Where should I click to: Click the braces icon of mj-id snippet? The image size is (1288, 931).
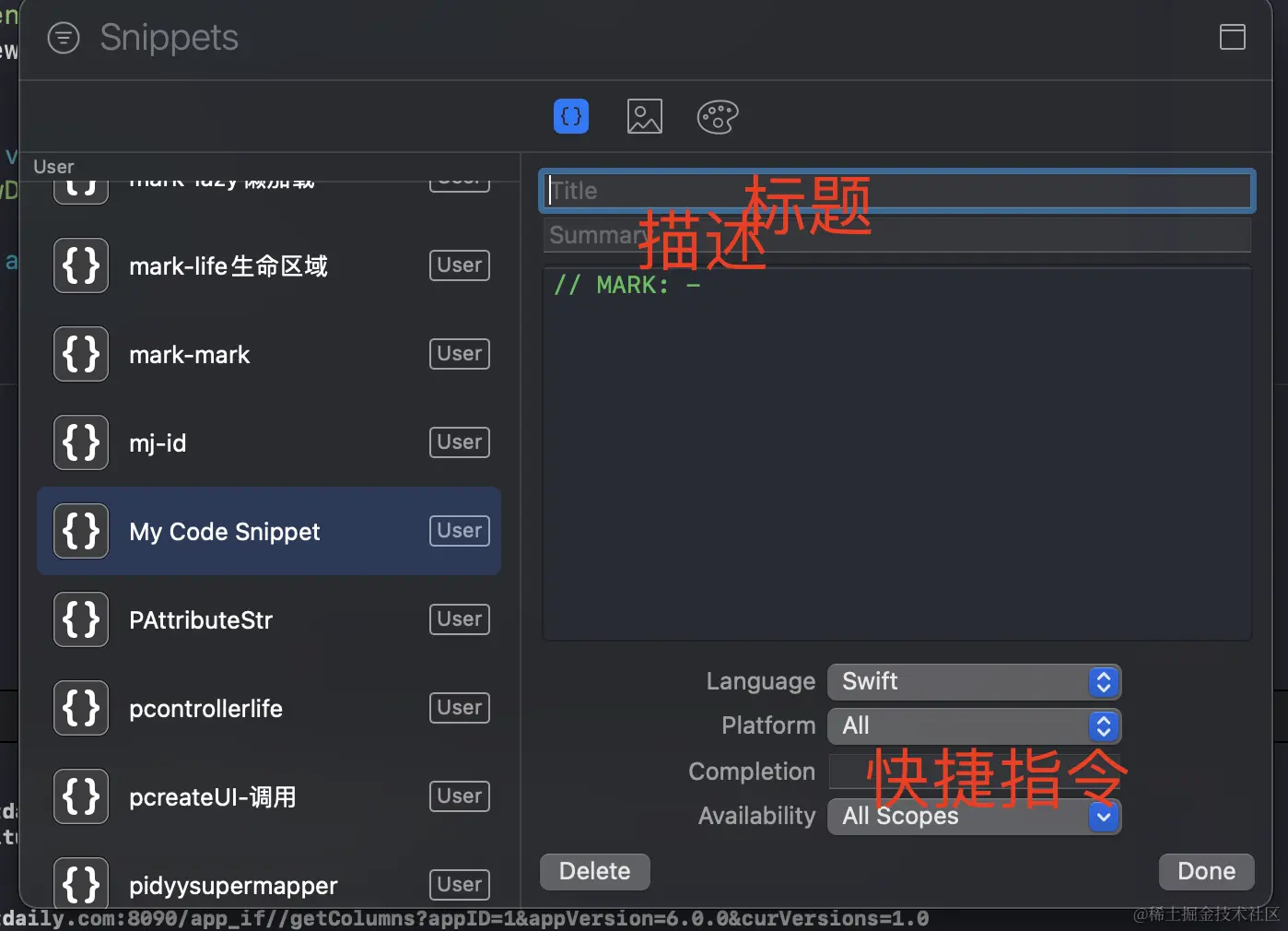[81, 442]
